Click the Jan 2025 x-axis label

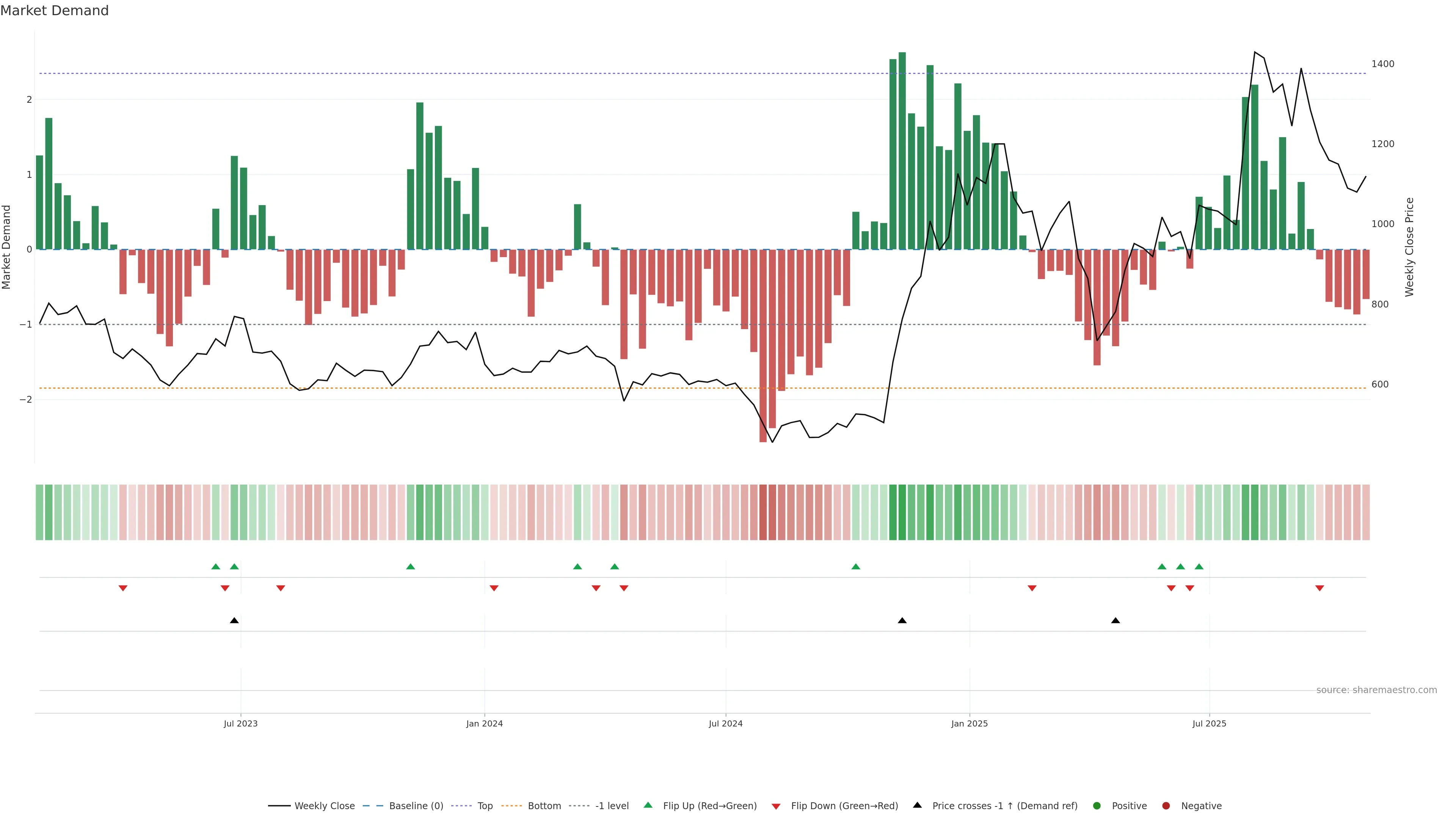point(970,724)
